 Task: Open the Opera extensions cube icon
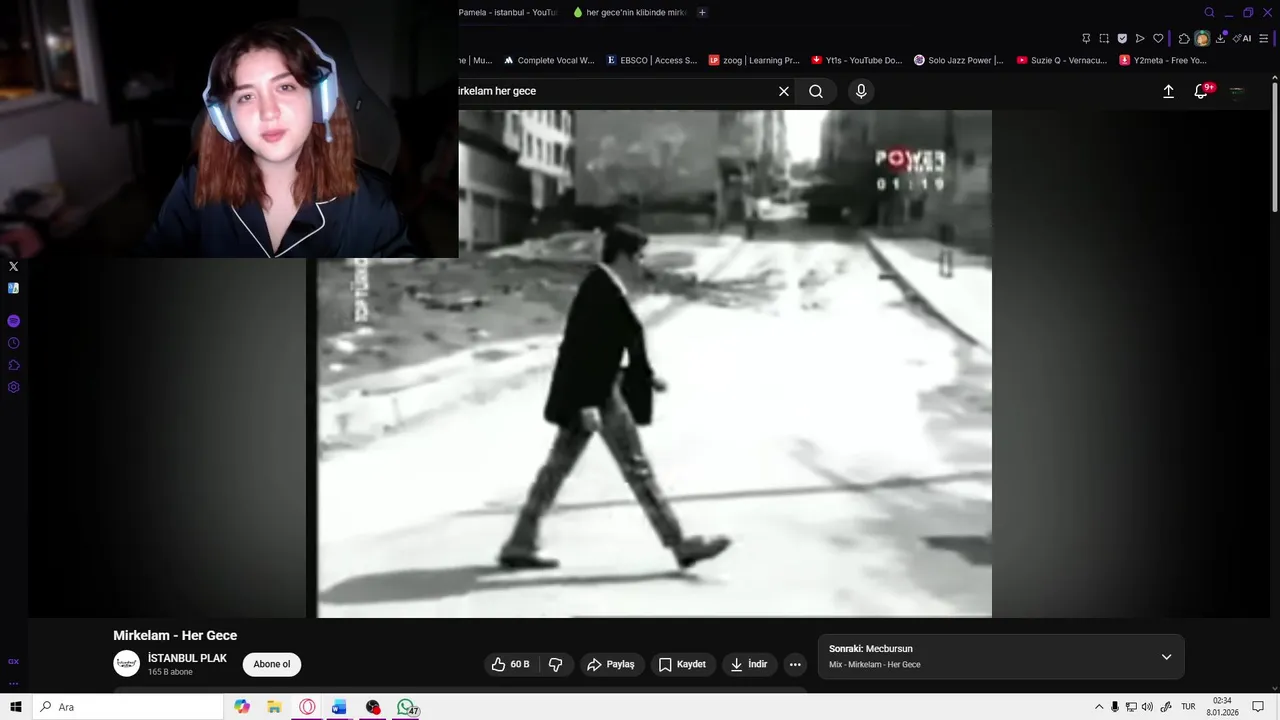pyautogui.click(x=1184, y=38)
